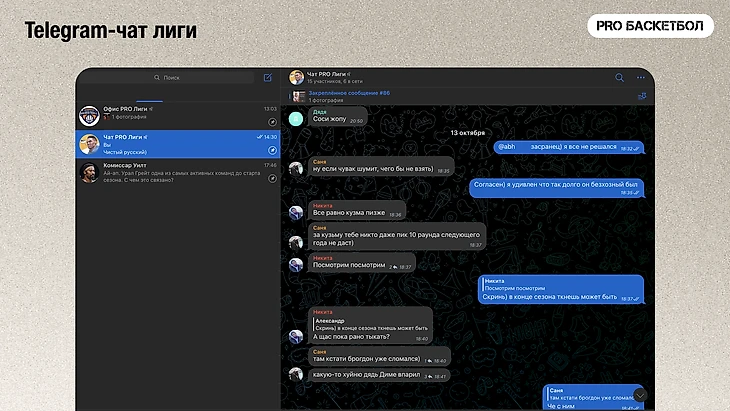Viewport: 730px width, 411px height.
Task: Open the three-dots chat options menu
Action: point(641,77)
